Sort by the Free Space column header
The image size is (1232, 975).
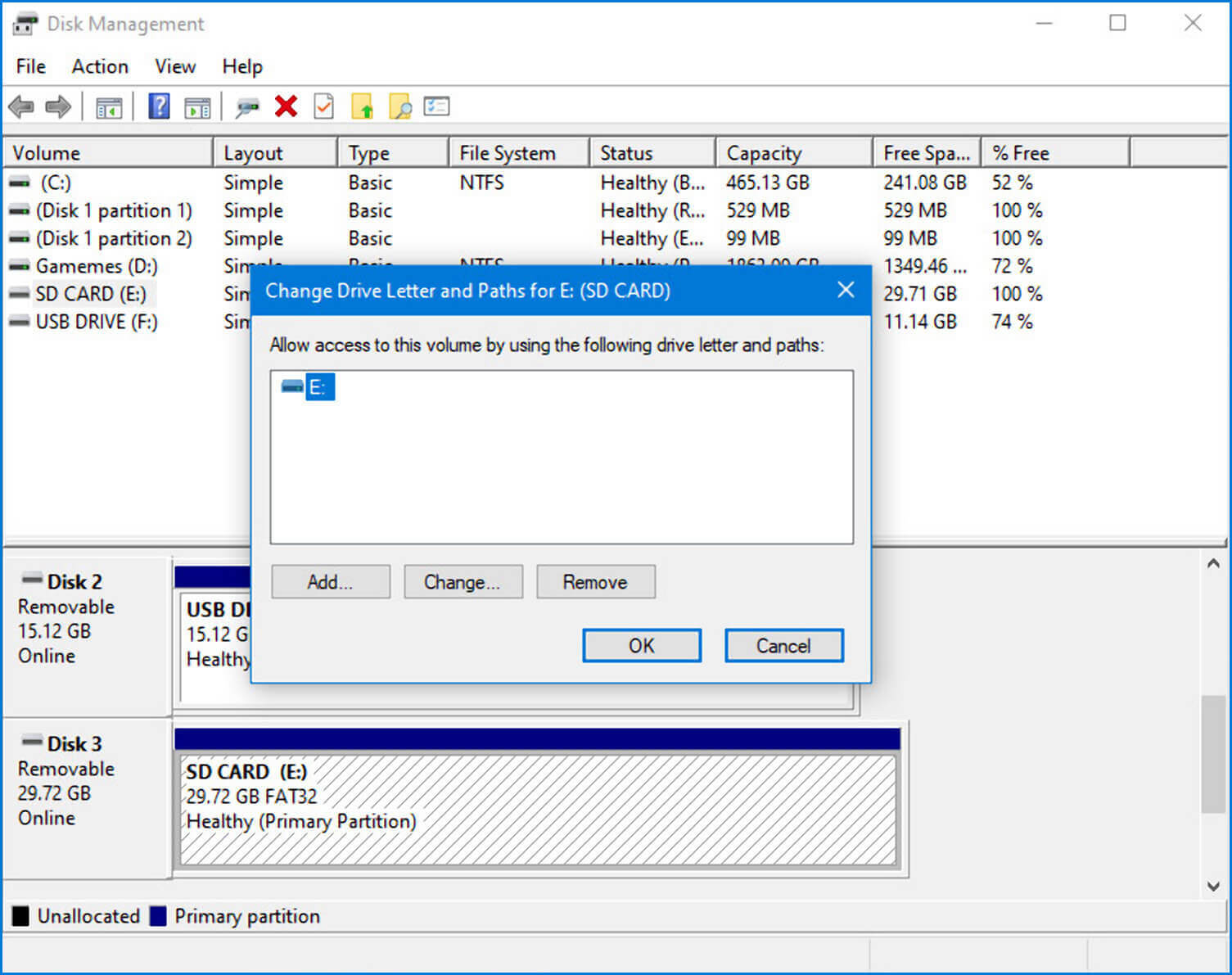click(x=927, y=153)
